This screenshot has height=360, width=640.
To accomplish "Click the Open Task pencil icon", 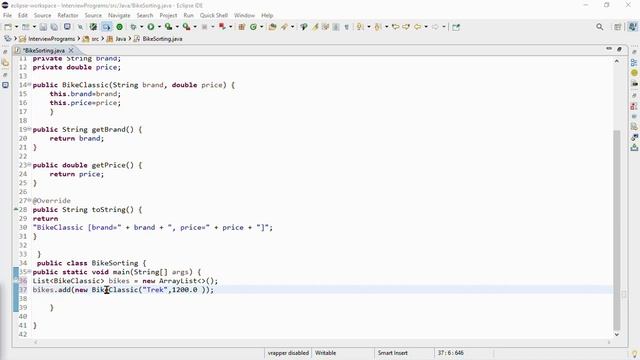I will coord(284,27).
